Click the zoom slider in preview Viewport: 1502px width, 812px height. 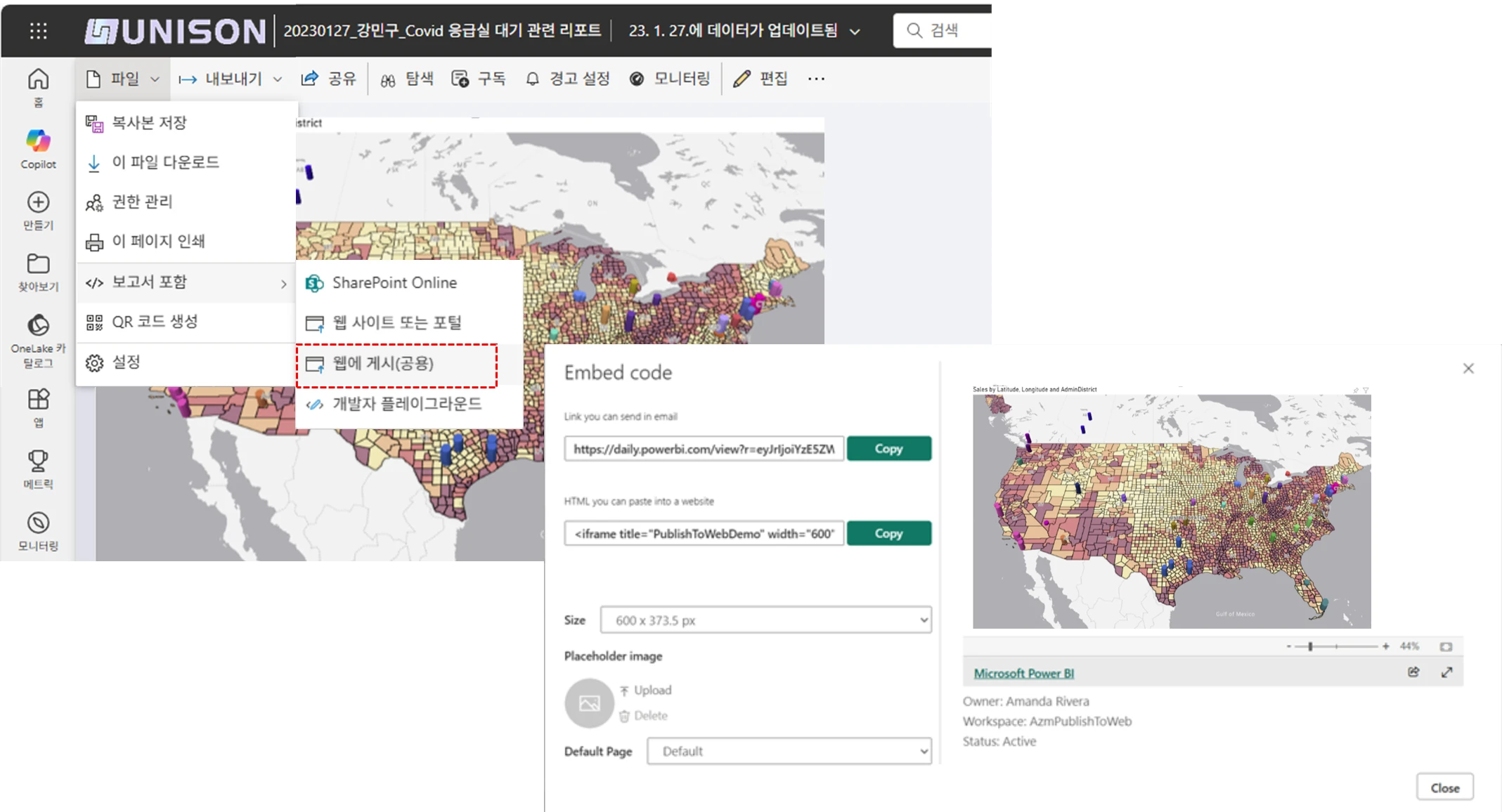1310,646
